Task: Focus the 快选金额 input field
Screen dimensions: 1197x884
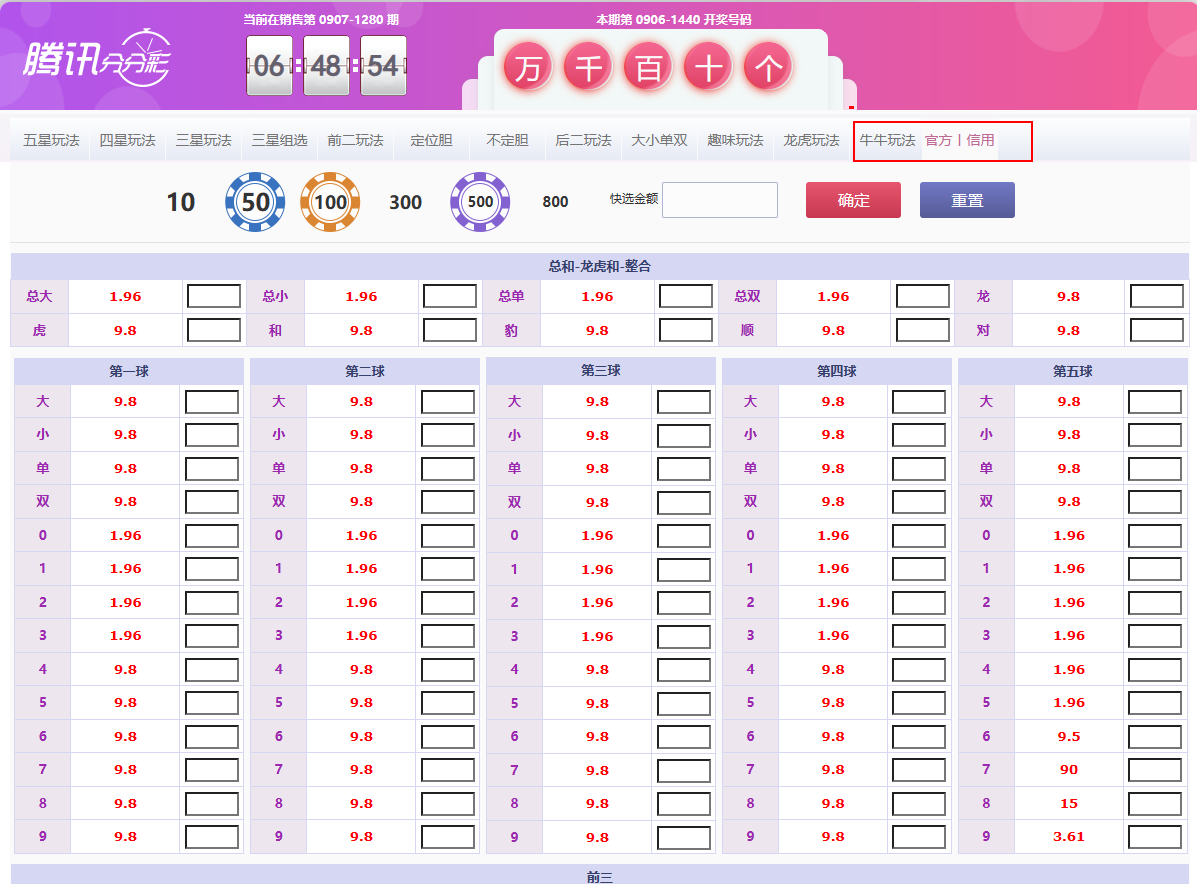Action: pyautogui.click(x=720, y=200)
